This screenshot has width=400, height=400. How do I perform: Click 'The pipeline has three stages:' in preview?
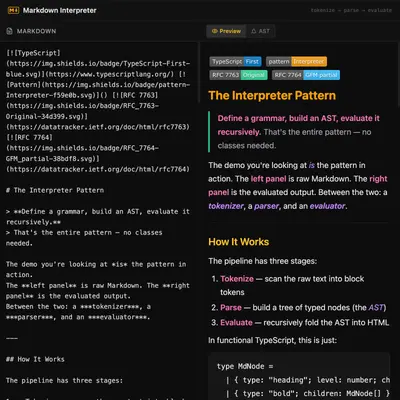click(x=263, y=261)
